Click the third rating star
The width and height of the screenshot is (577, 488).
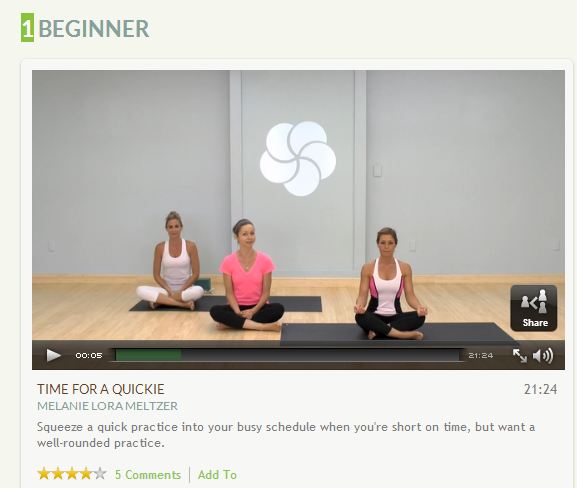point(72,474)
